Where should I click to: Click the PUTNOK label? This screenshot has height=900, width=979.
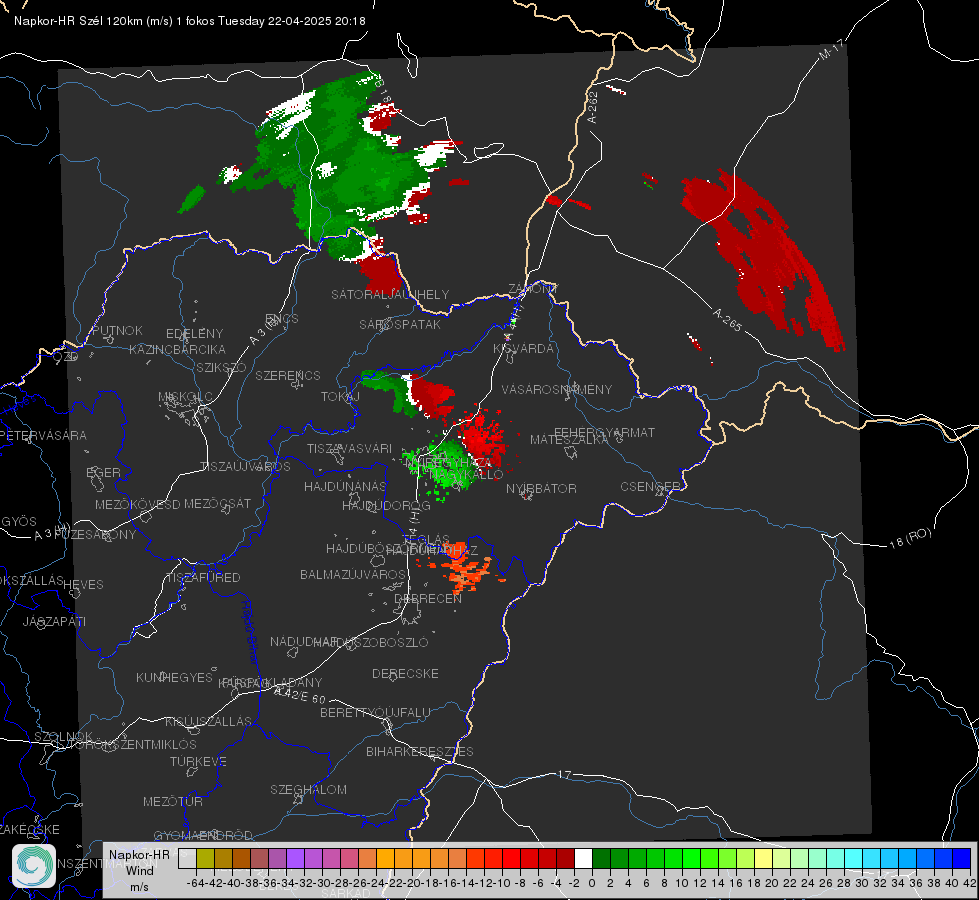click(x=117, y=330)
